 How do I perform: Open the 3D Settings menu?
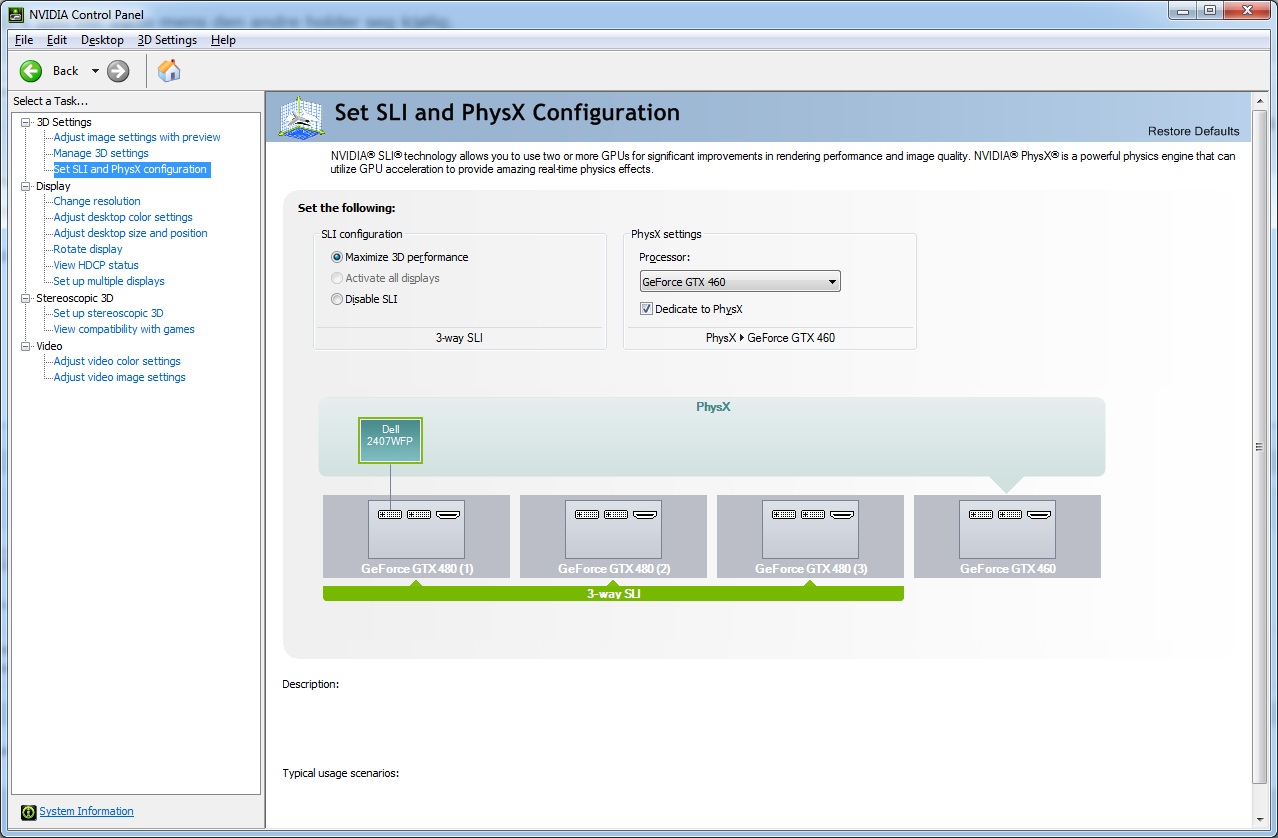point(167,40)
